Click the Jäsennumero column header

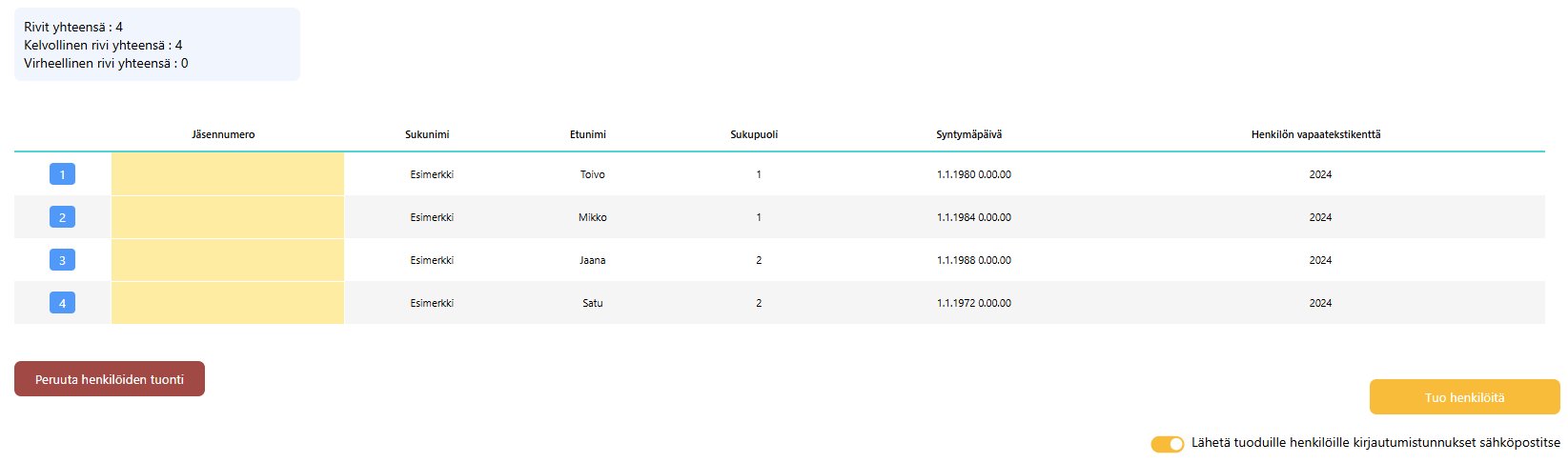point(223,134)
